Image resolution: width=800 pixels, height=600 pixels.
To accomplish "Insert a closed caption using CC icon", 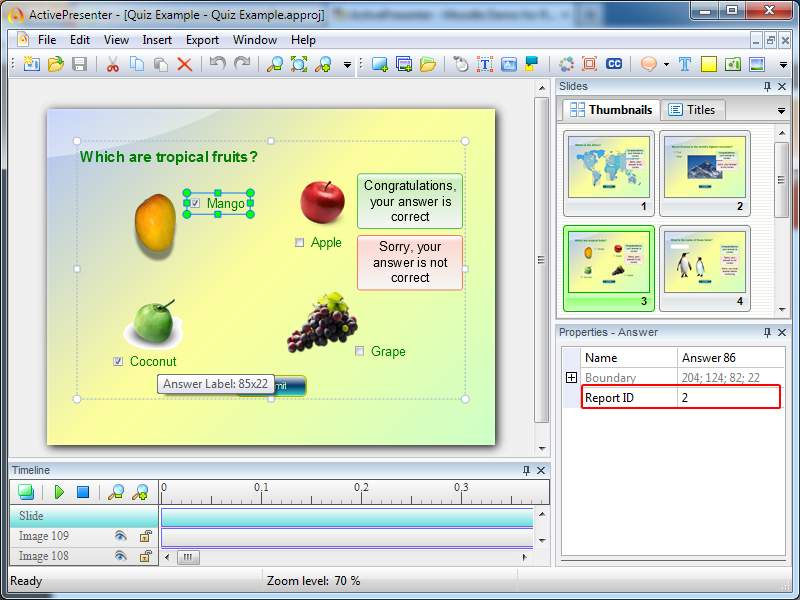I will [x=614, y=64].
